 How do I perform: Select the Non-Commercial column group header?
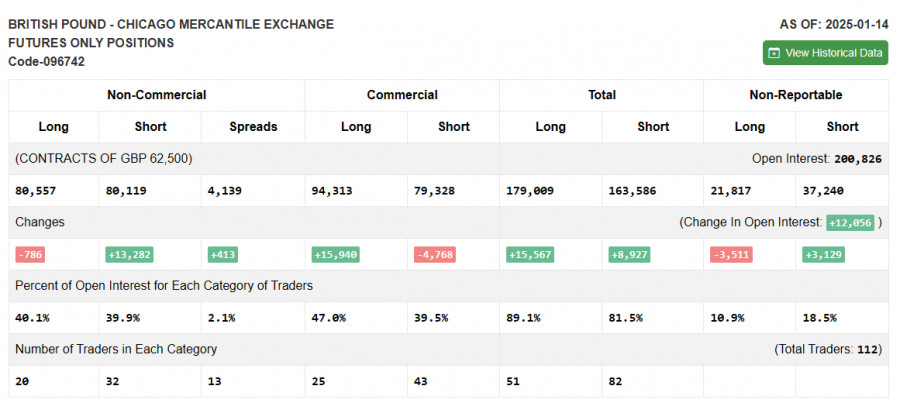point(157,95)
